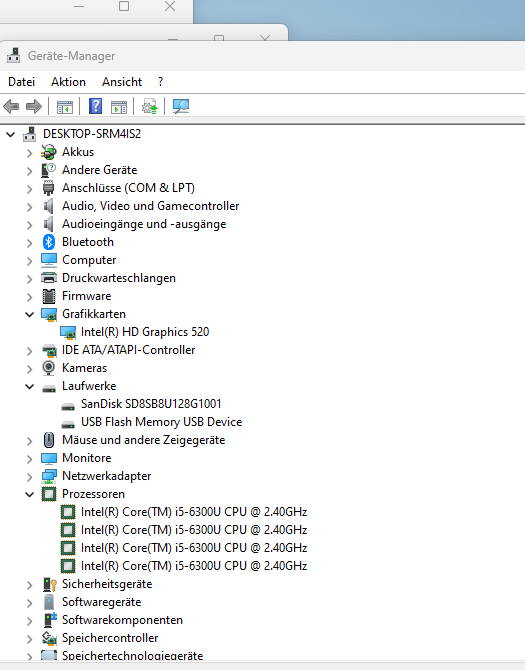525x670 pixels.
Task: Open the Datei menu
Action: 21,82
